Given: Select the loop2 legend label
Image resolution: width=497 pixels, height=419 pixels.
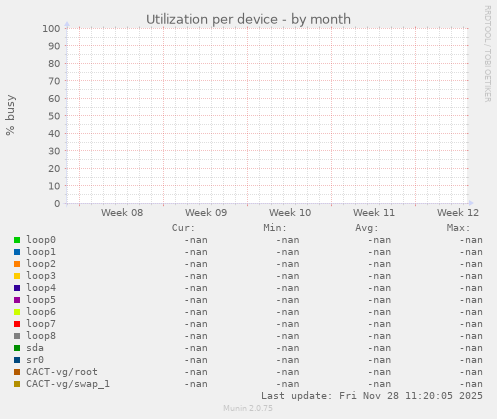Looking at the screenshot, I should coord(41,264).
